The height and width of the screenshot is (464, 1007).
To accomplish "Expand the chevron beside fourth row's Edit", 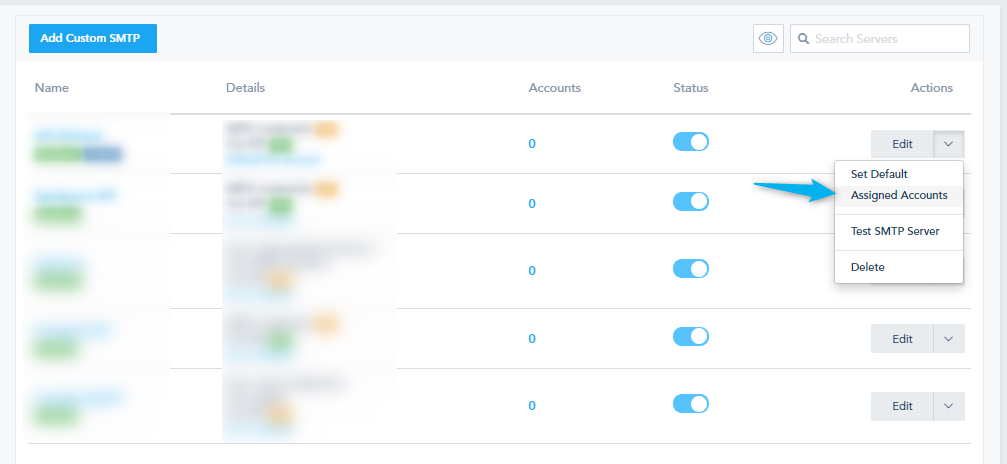I will tap(949, 339).
